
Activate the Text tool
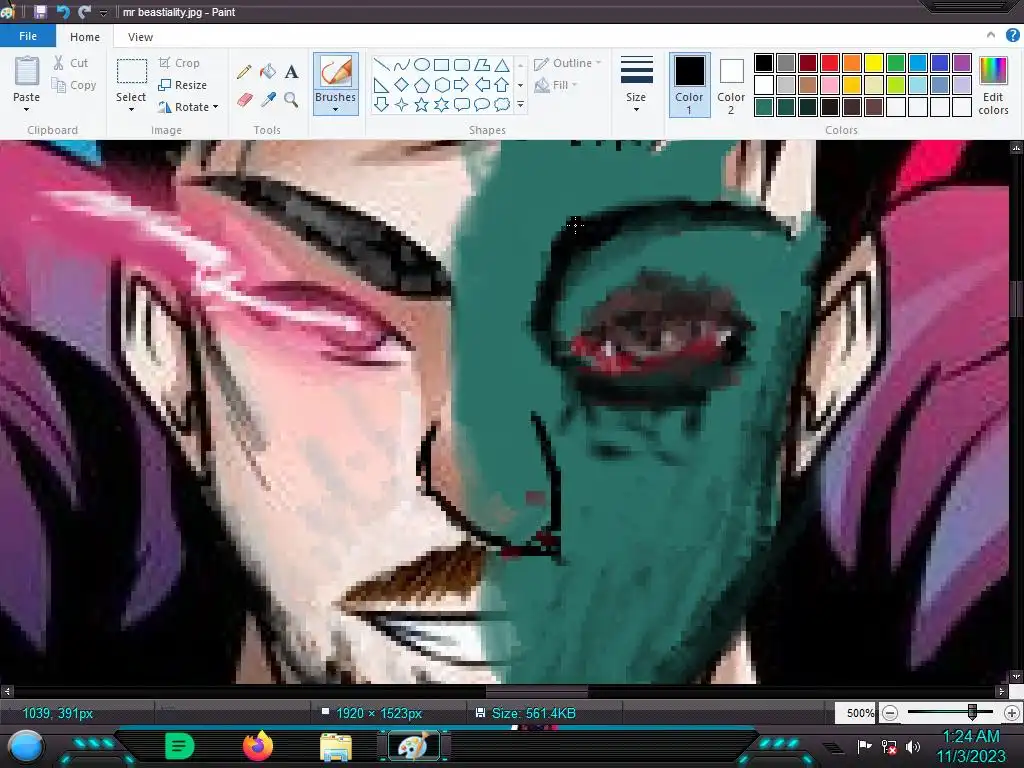(291, 72)
